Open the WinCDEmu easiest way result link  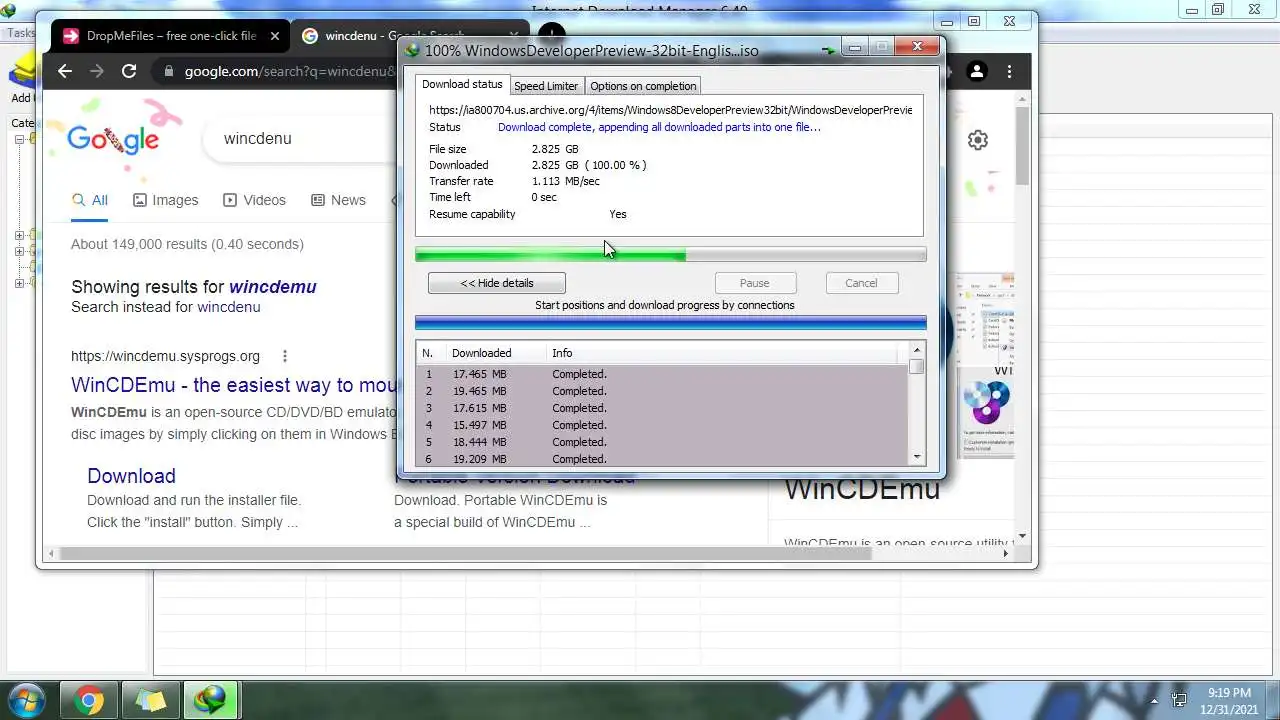(x=235, y=385)
